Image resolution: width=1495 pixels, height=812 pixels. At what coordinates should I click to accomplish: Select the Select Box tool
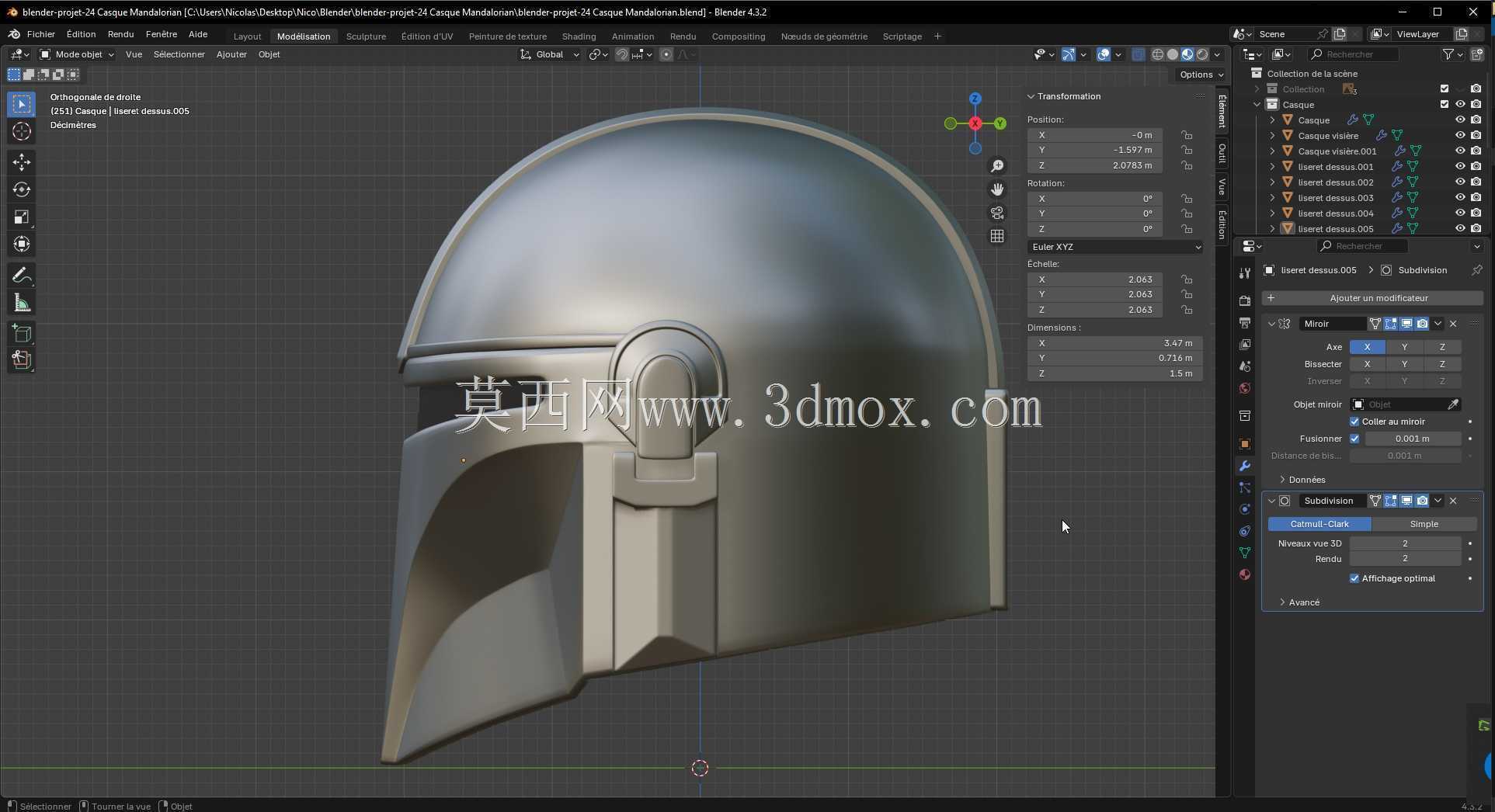click(22, 104)
